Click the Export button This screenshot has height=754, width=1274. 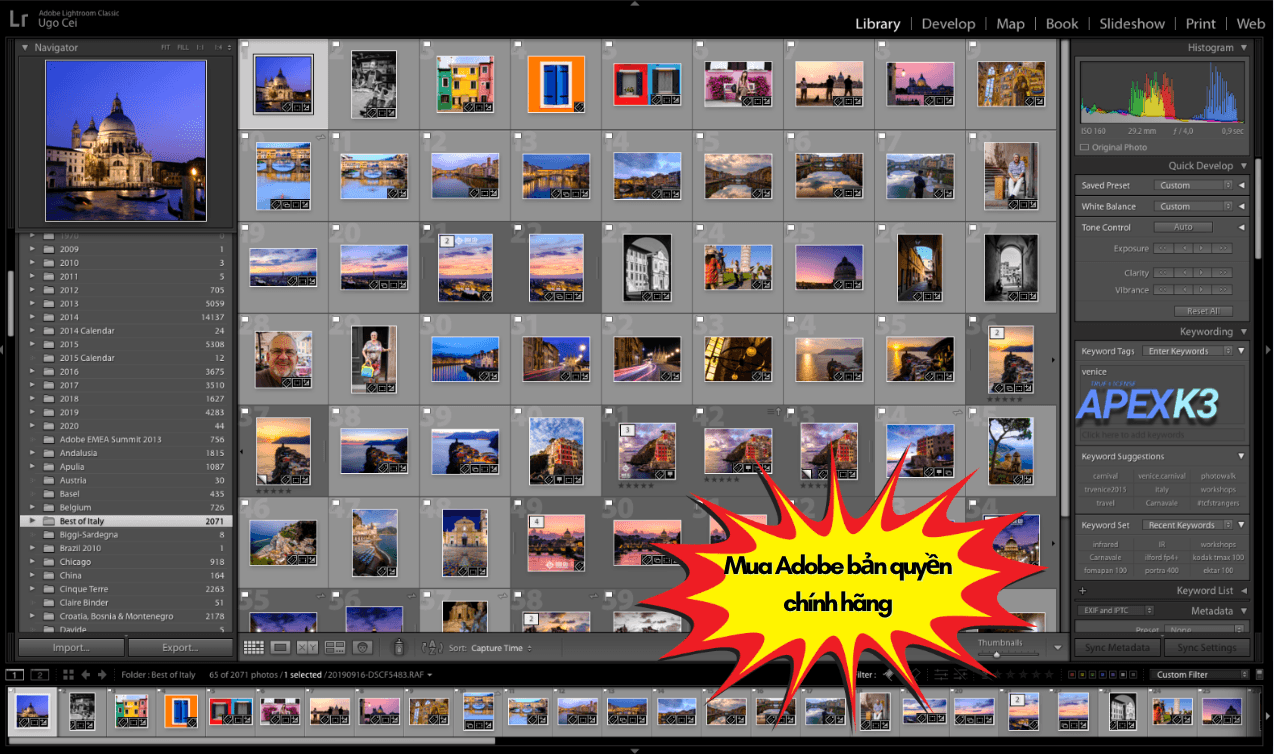point(180,648)
